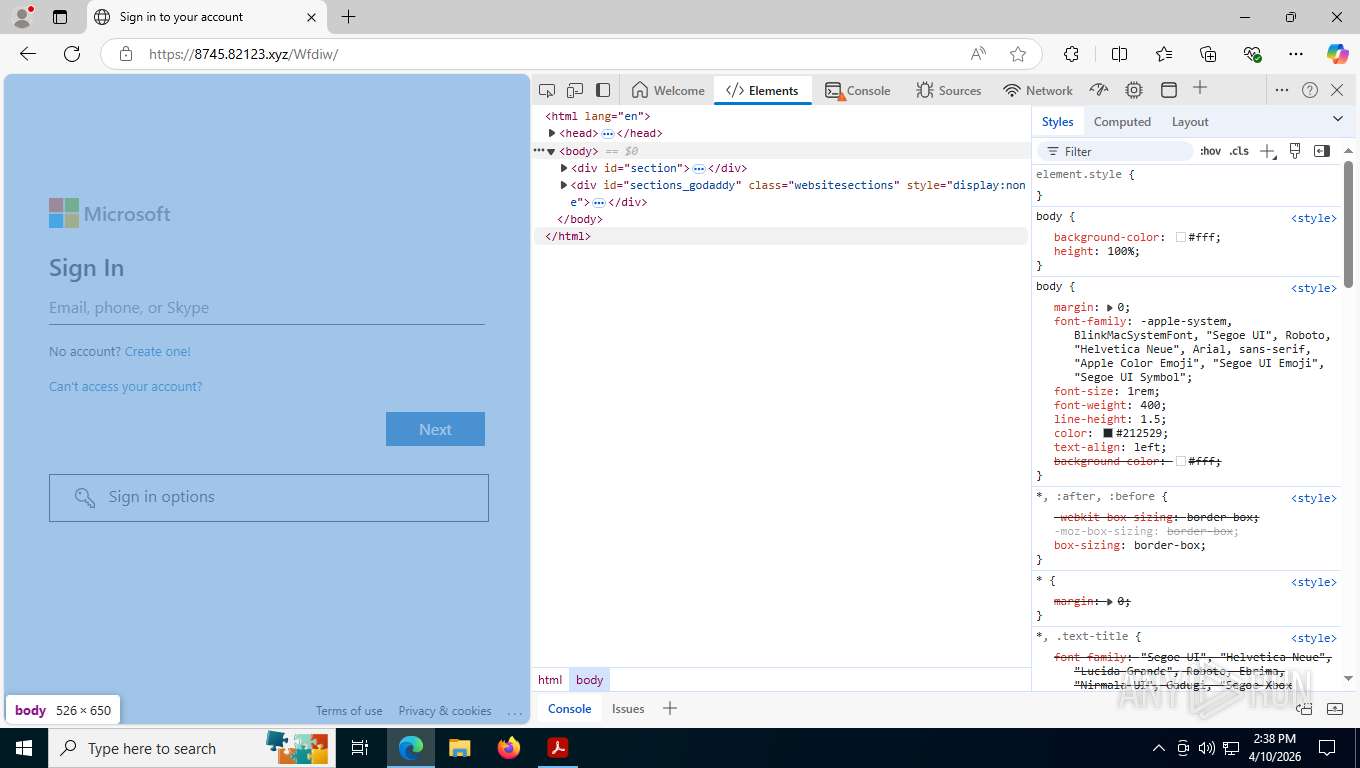
Task: Toggle the rendering emulations brush icon
Action: point(1295,151)
